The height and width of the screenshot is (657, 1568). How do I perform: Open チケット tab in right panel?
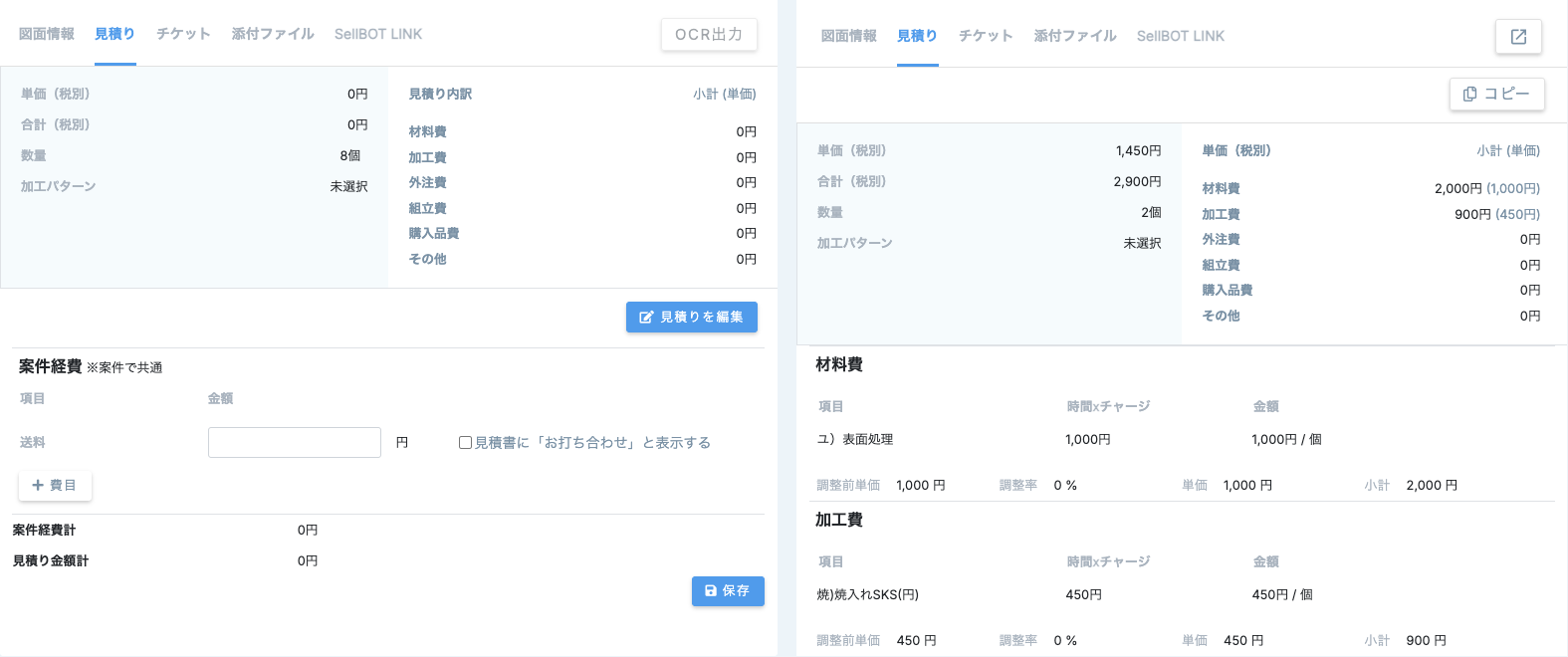coord(986,36)
